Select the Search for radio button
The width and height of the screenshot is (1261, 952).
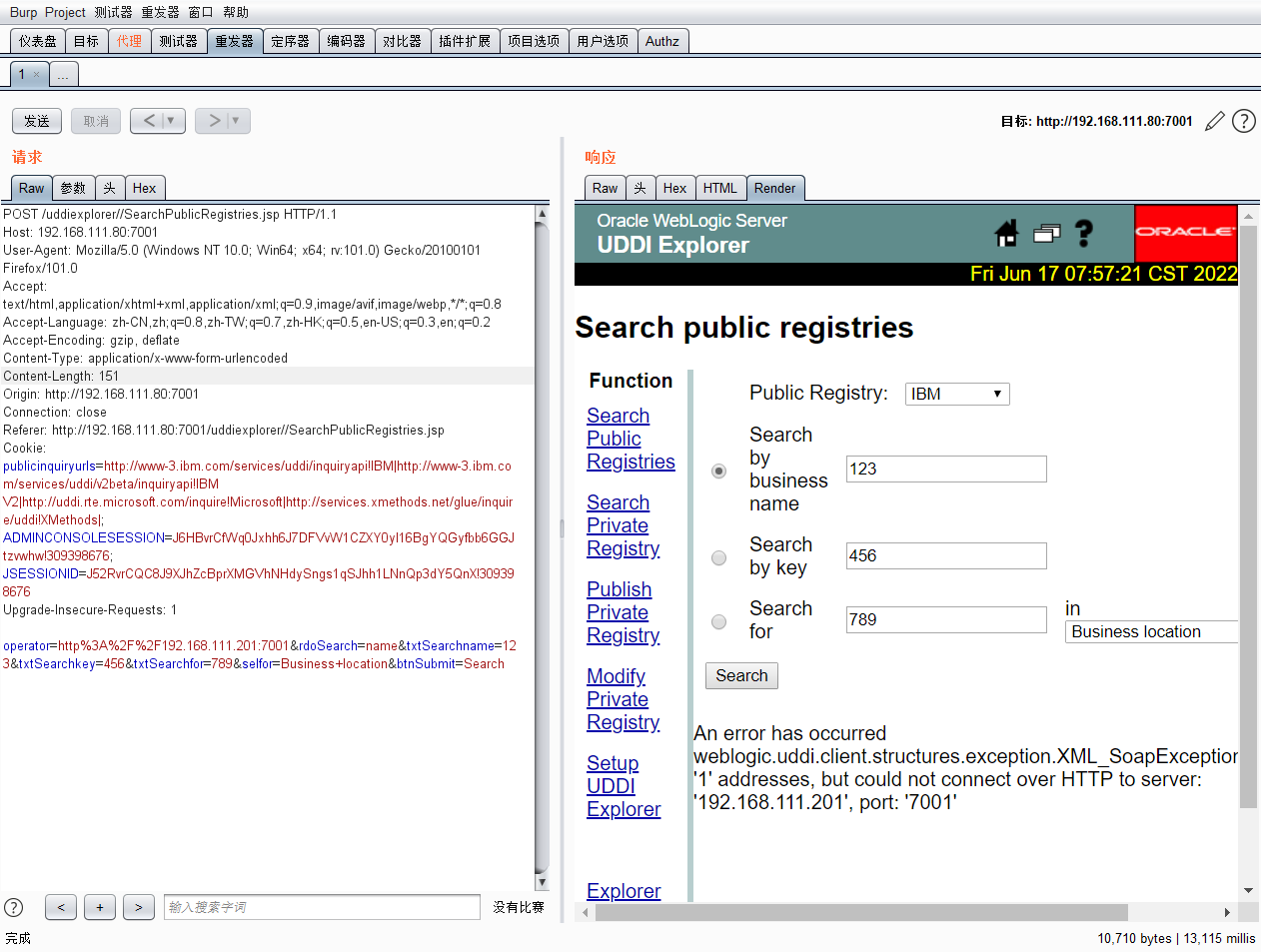coord(718,621)
